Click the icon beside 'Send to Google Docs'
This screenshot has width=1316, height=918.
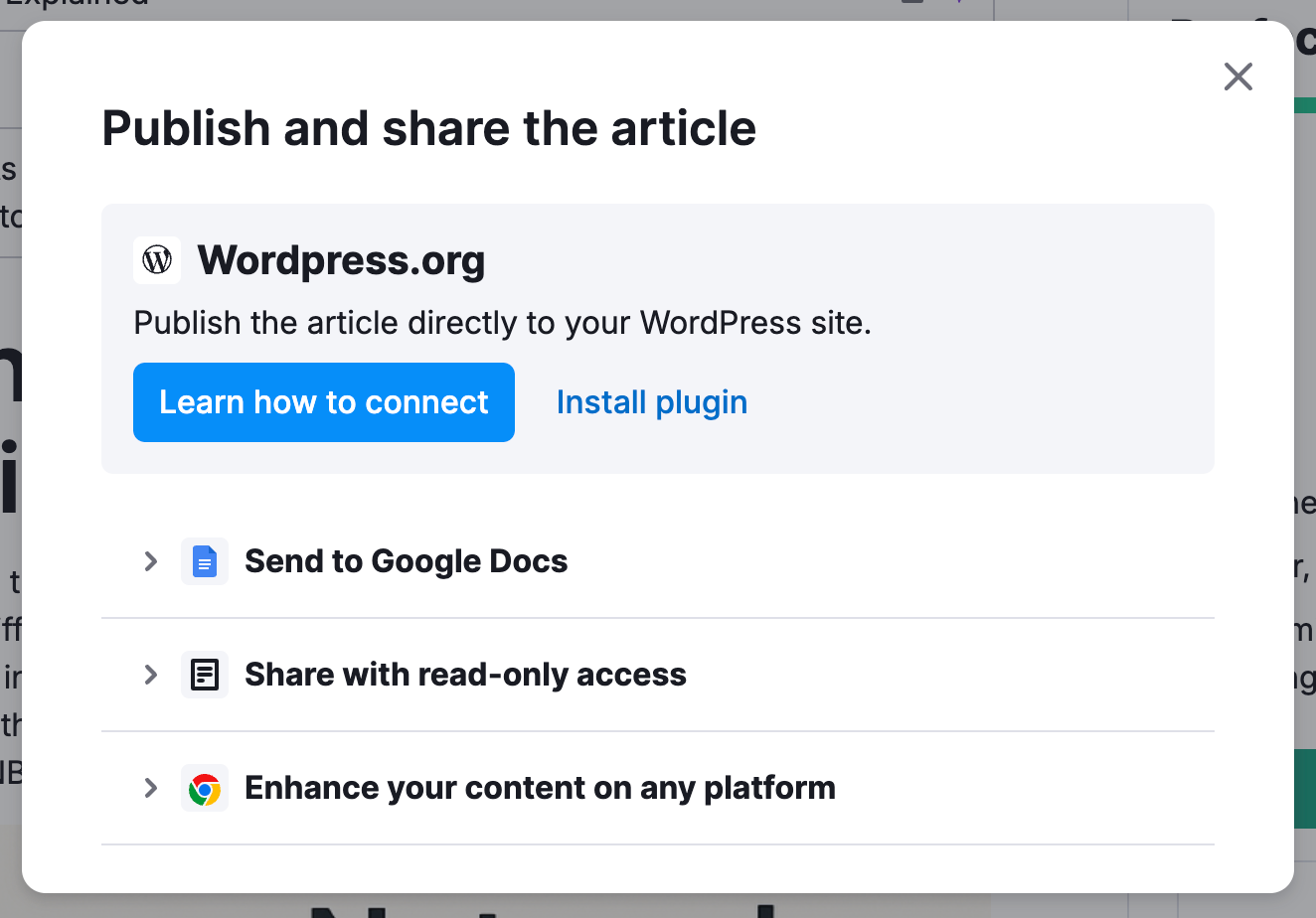[205, 560]
